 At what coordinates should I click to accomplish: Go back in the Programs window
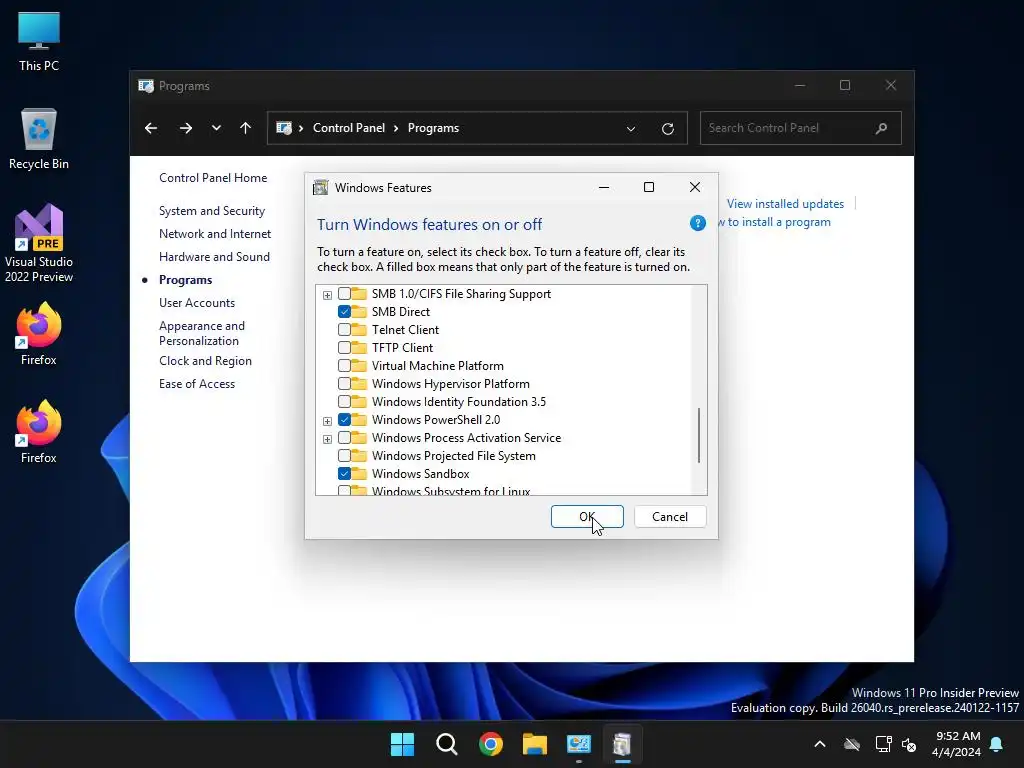[151, 128]
